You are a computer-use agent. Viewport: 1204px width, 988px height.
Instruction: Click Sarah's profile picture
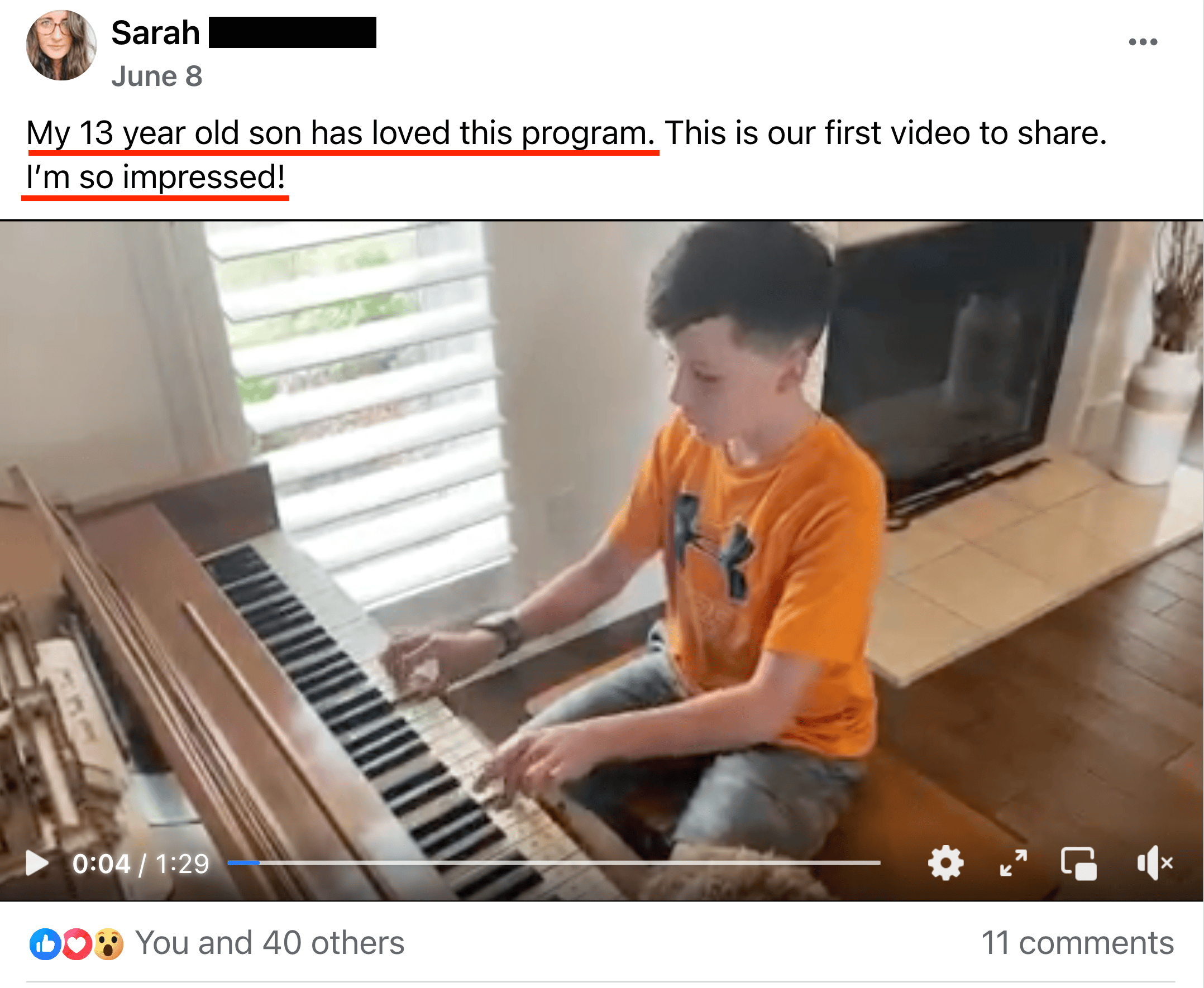pos(61,45)
